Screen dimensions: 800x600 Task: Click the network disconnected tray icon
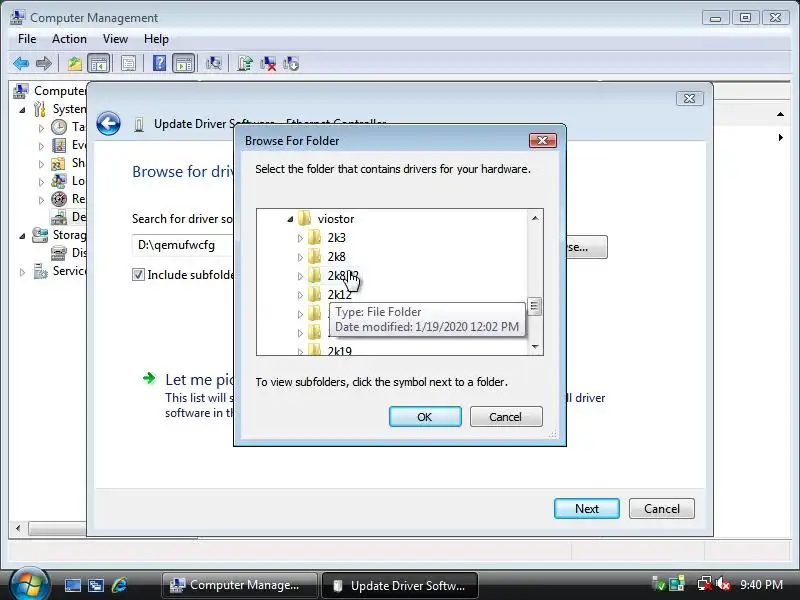tap(705, 584)
